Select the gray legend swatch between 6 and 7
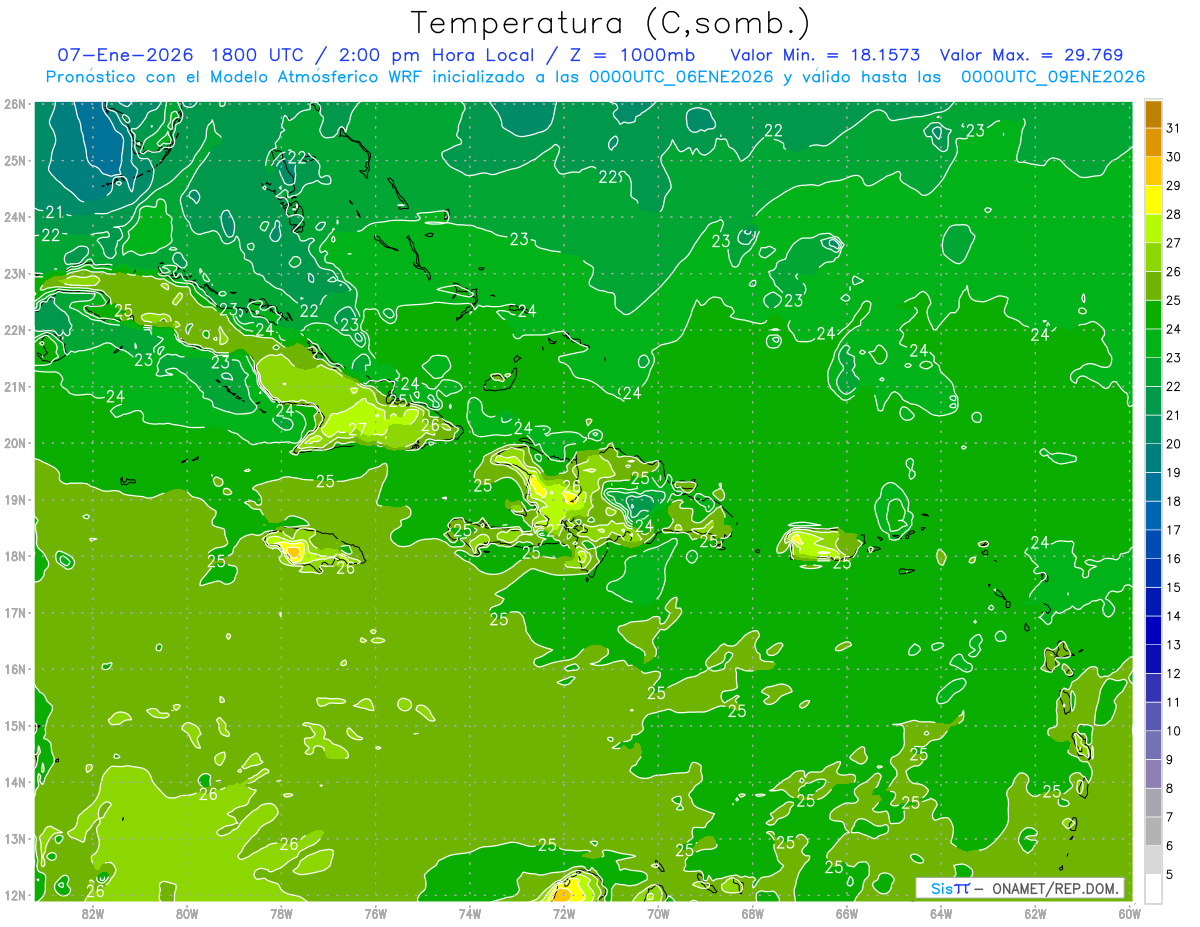 click(x=1153, y=831)
